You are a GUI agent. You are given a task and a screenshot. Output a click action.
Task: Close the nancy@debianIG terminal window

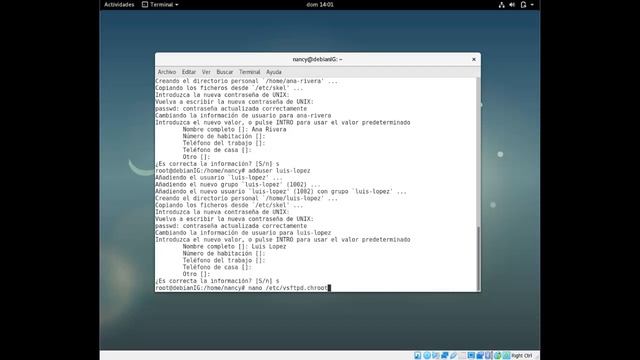(474, 60)
